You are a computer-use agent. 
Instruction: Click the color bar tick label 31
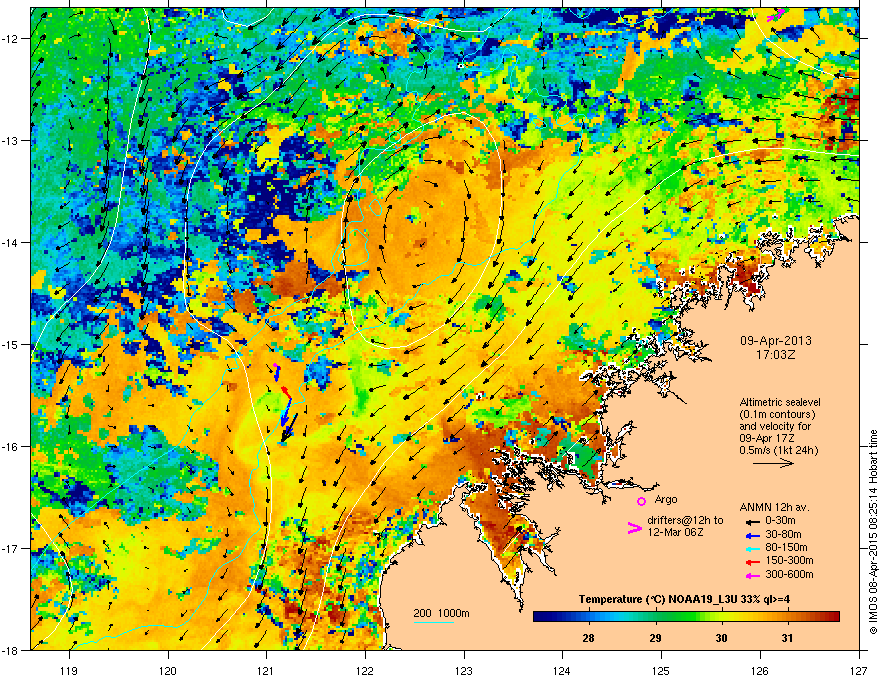(x=787, y=638)
